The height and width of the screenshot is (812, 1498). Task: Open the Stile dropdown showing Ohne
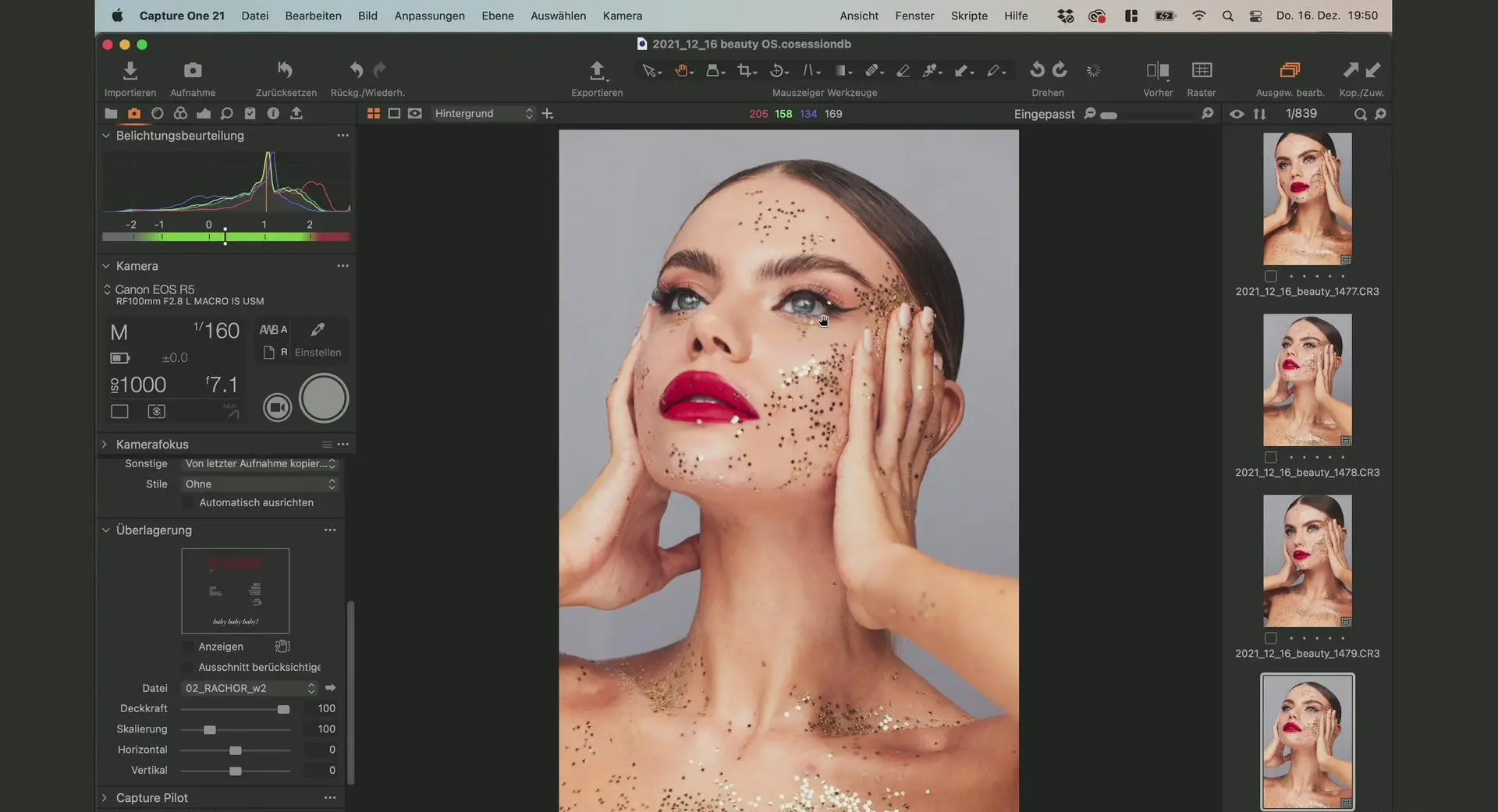coord(260,484)
